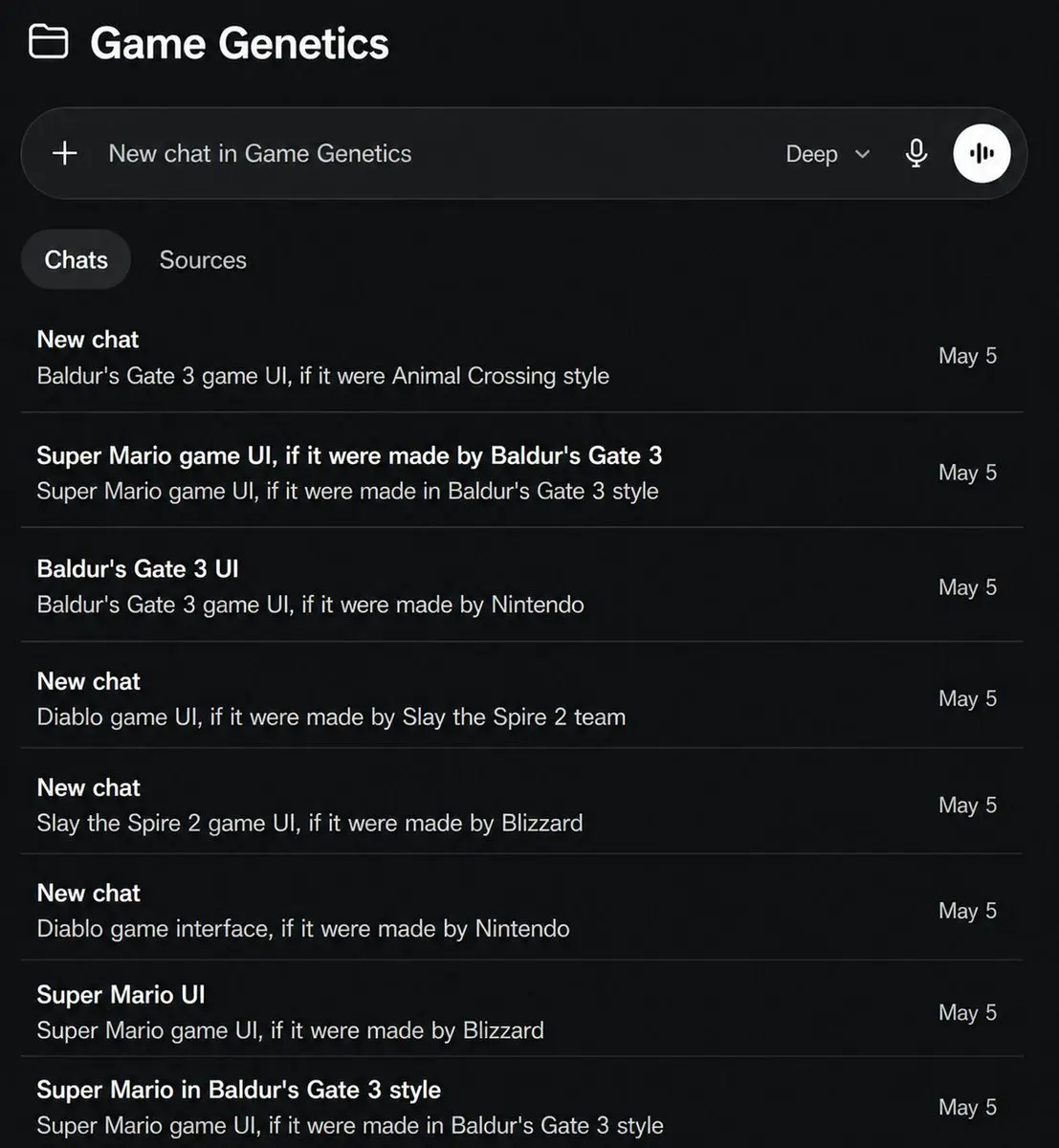Activate the microphone dictation icon
The image size is (1059, 1148).
(x=916, y=153)
